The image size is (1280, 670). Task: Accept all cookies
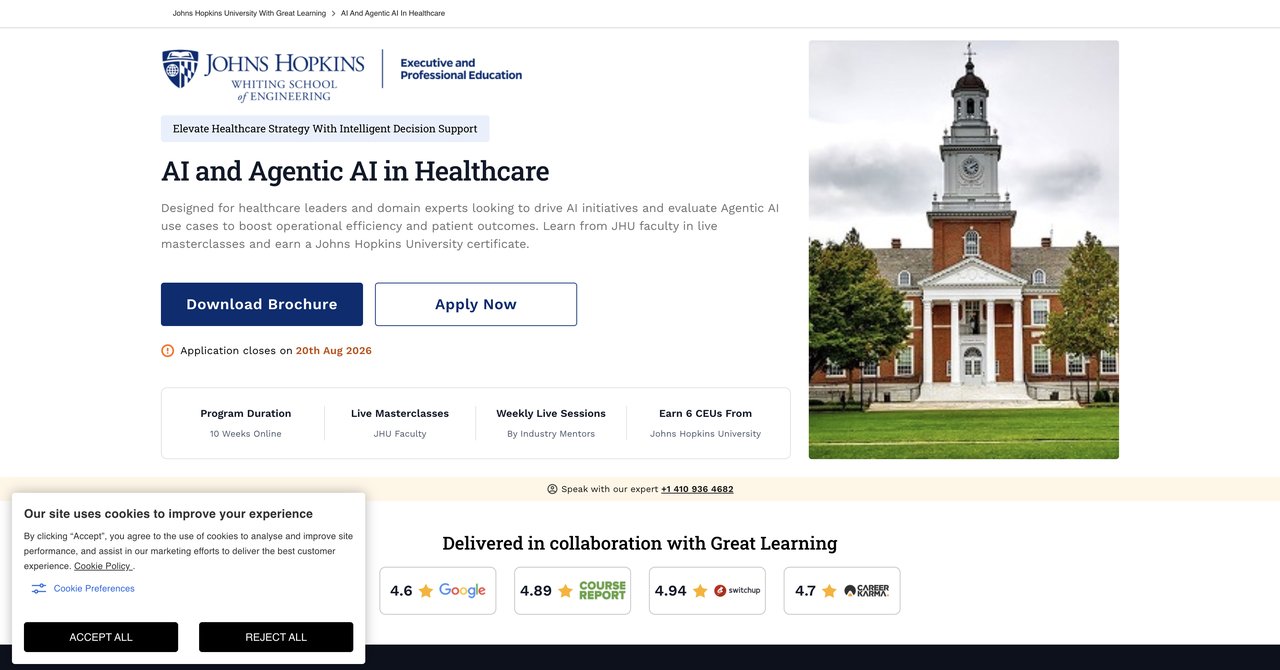[101, 637]
